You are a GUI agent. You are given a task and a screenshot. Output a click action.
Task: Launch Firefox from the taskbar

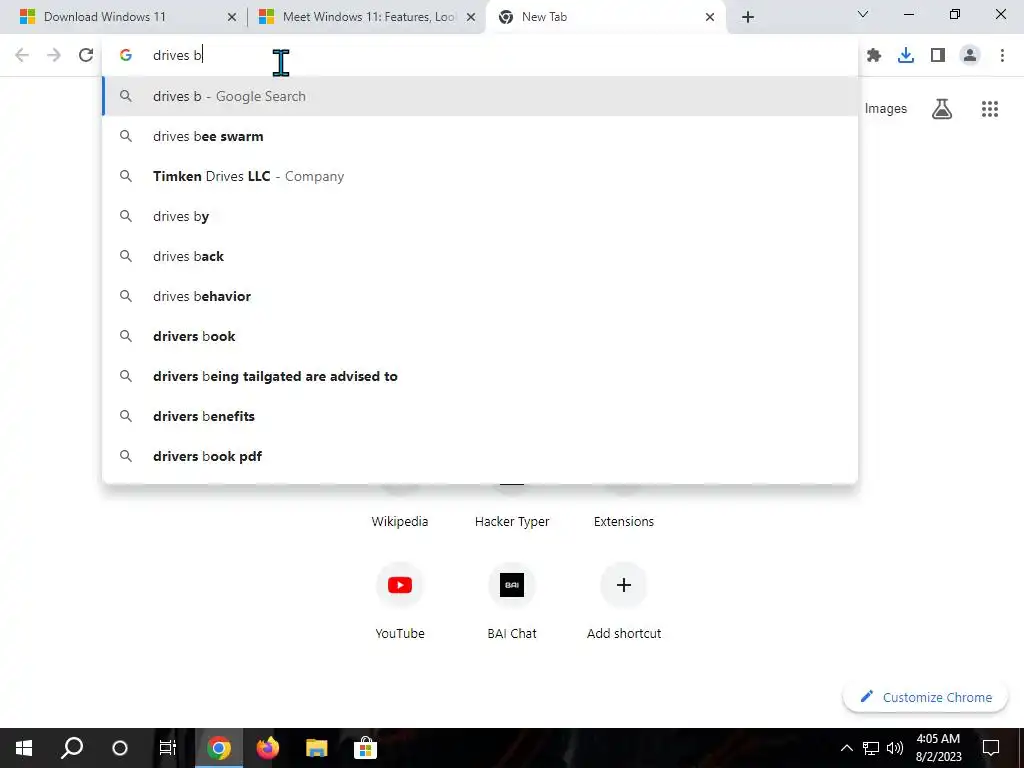267,748
